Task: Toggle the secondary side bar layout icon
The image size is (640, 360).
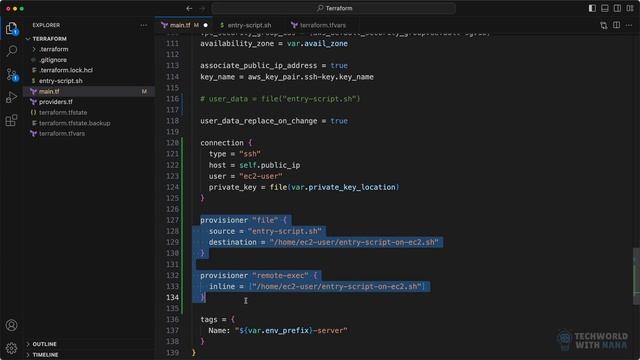Action: [x=618, y=8]
